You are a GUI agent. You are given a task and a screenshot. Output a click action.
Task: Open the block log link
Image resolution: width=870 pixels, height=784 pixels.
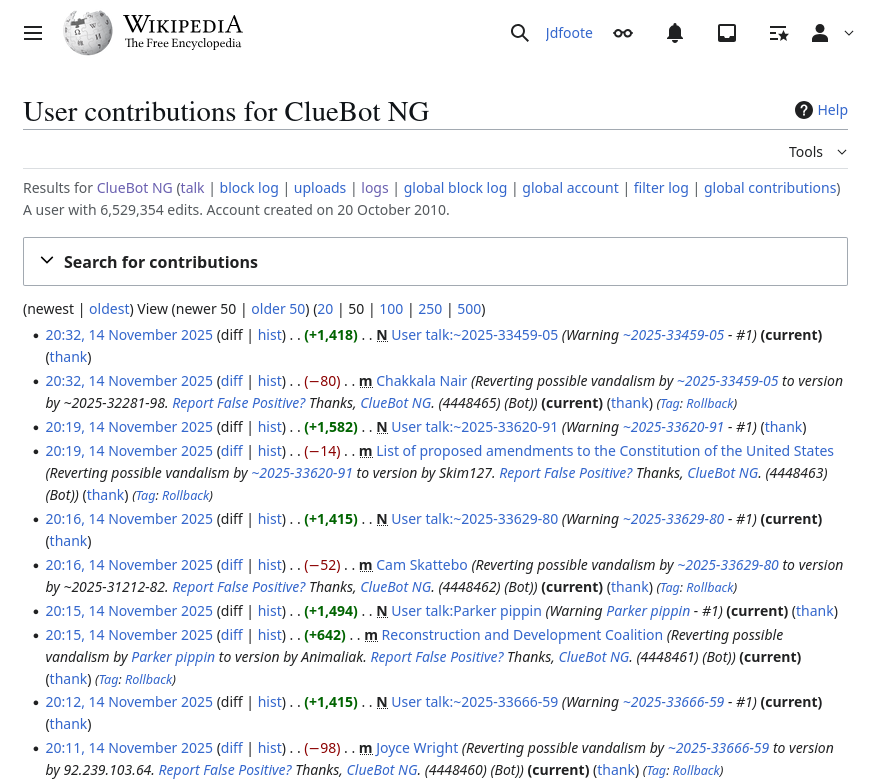pyautogui.click(x=249, y=188)
